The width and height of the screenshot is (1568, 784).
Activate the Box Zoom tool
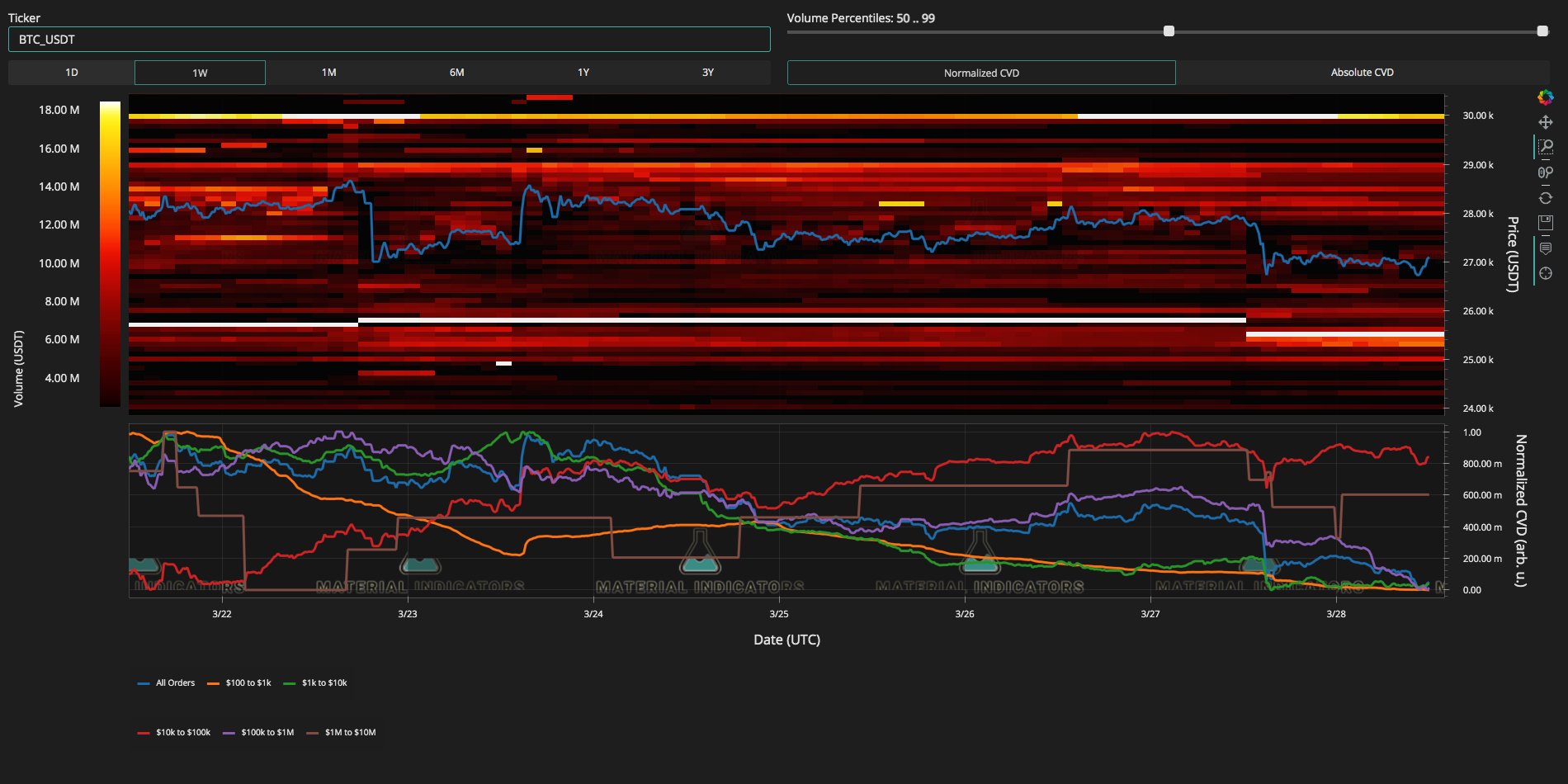coord(1546,147)
